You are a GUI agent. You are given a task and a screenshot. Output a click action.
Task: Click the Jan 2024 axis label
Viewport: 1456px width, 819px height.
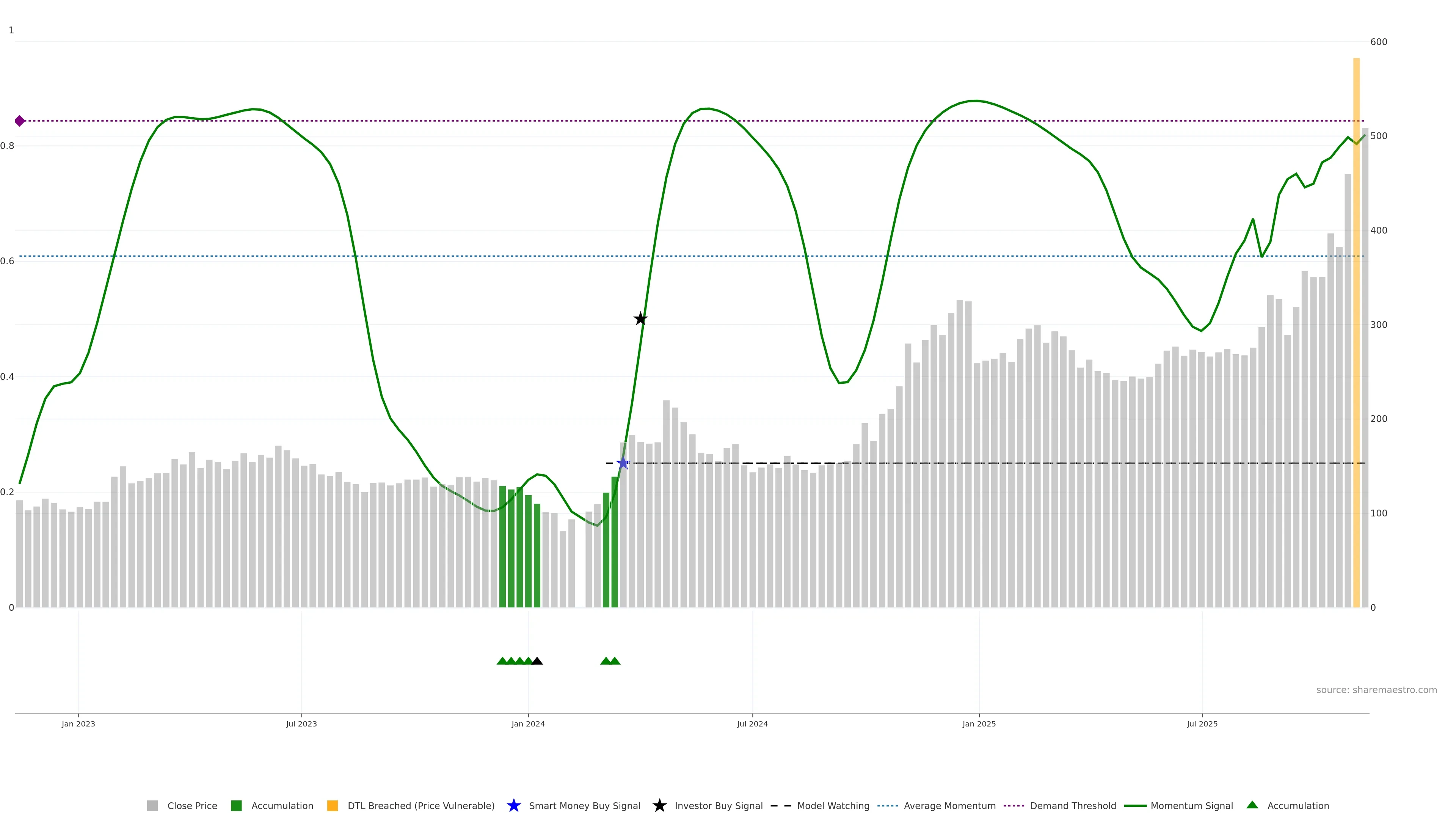528,723
